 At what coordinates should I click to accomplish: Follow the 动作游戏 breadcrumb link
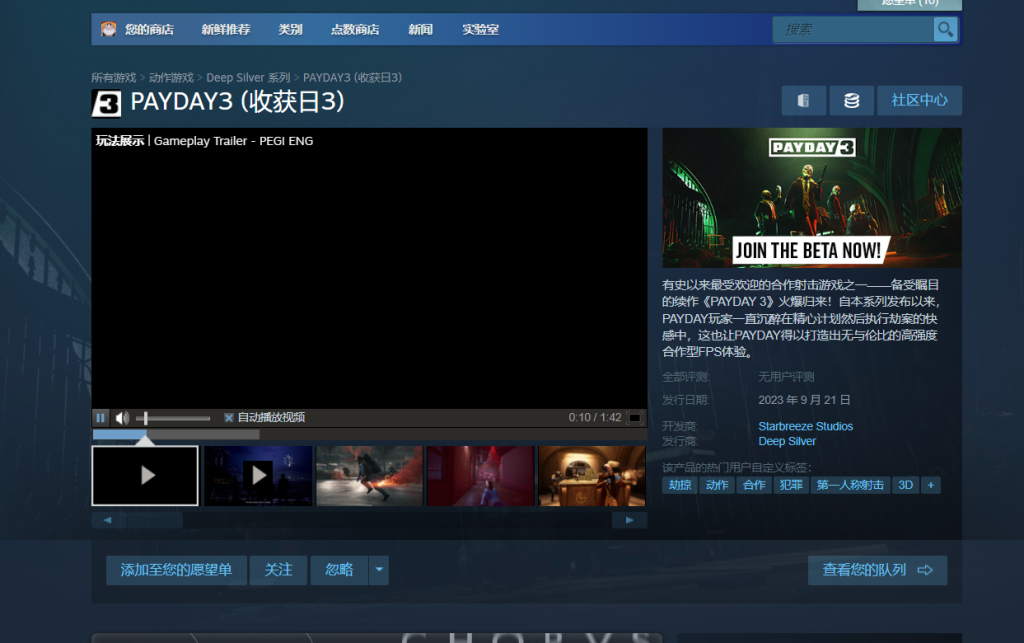(171, 78)
